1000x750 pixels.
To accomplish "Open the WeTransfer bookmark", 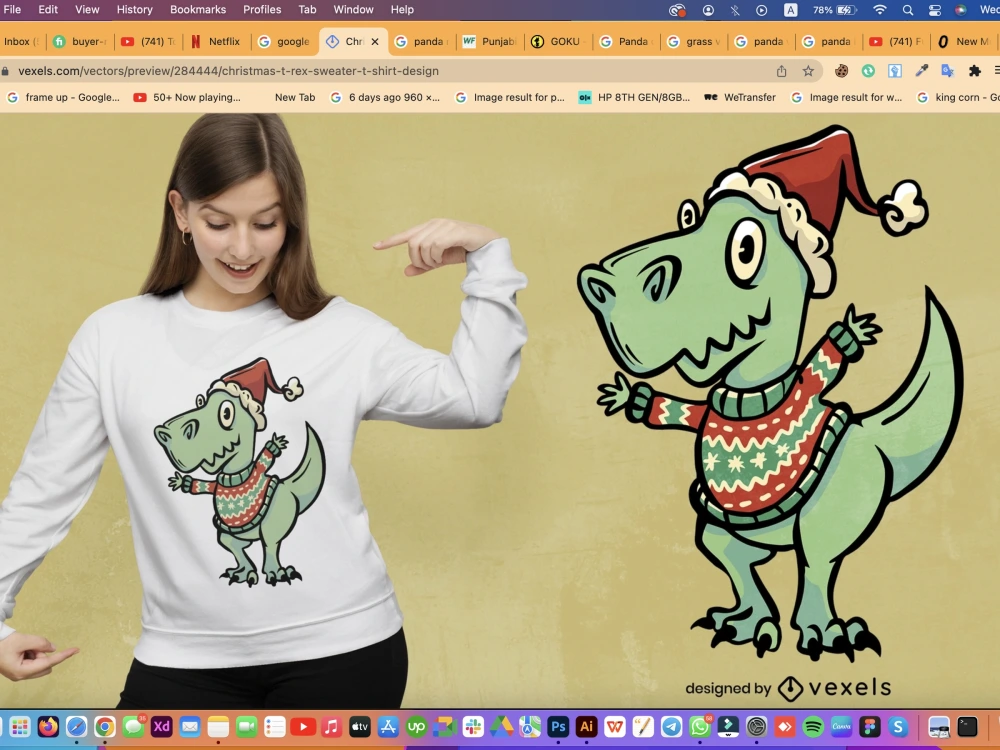I will (x=740, y=98).
